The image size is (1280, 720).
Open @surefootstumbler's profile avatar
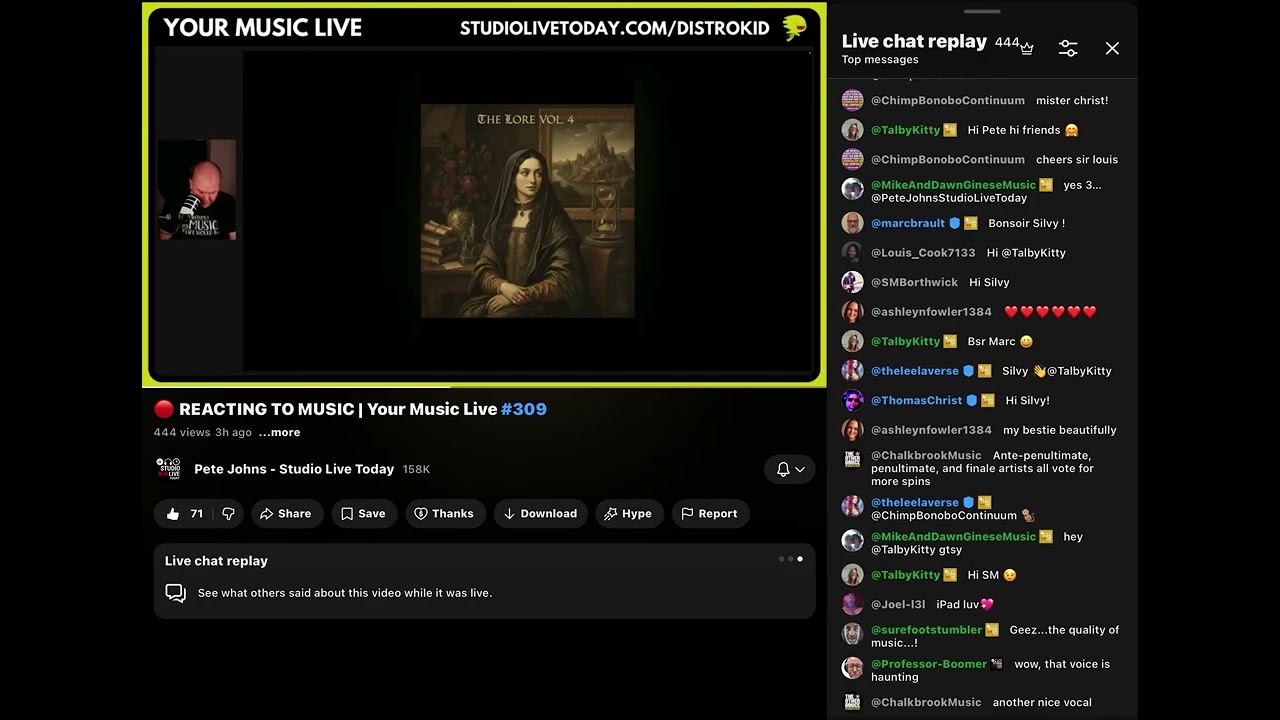[x=852, y=634]
